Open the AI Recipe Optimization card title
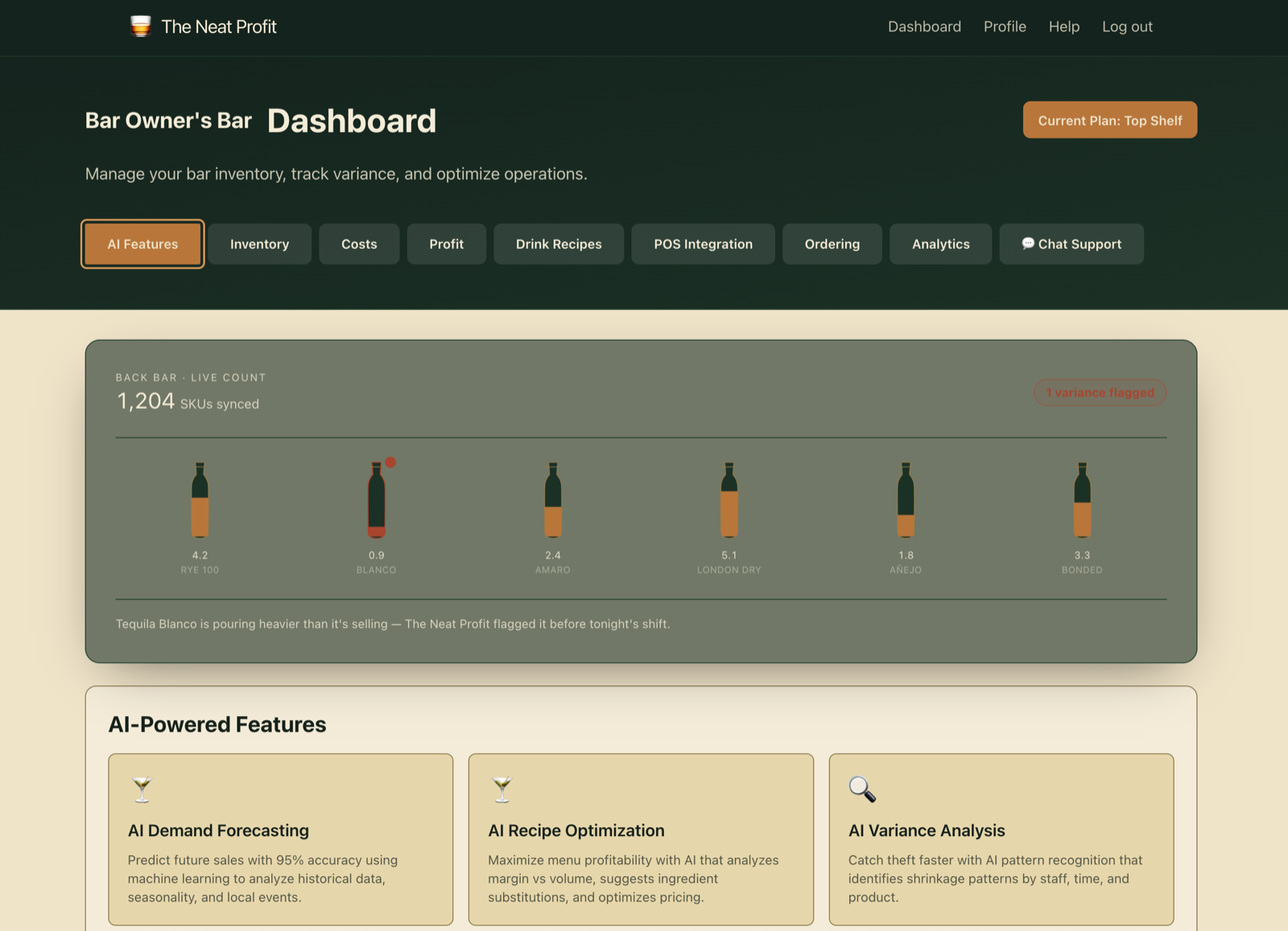The image size is (1288, 931). pyautogui.click(x=576, y=830)
